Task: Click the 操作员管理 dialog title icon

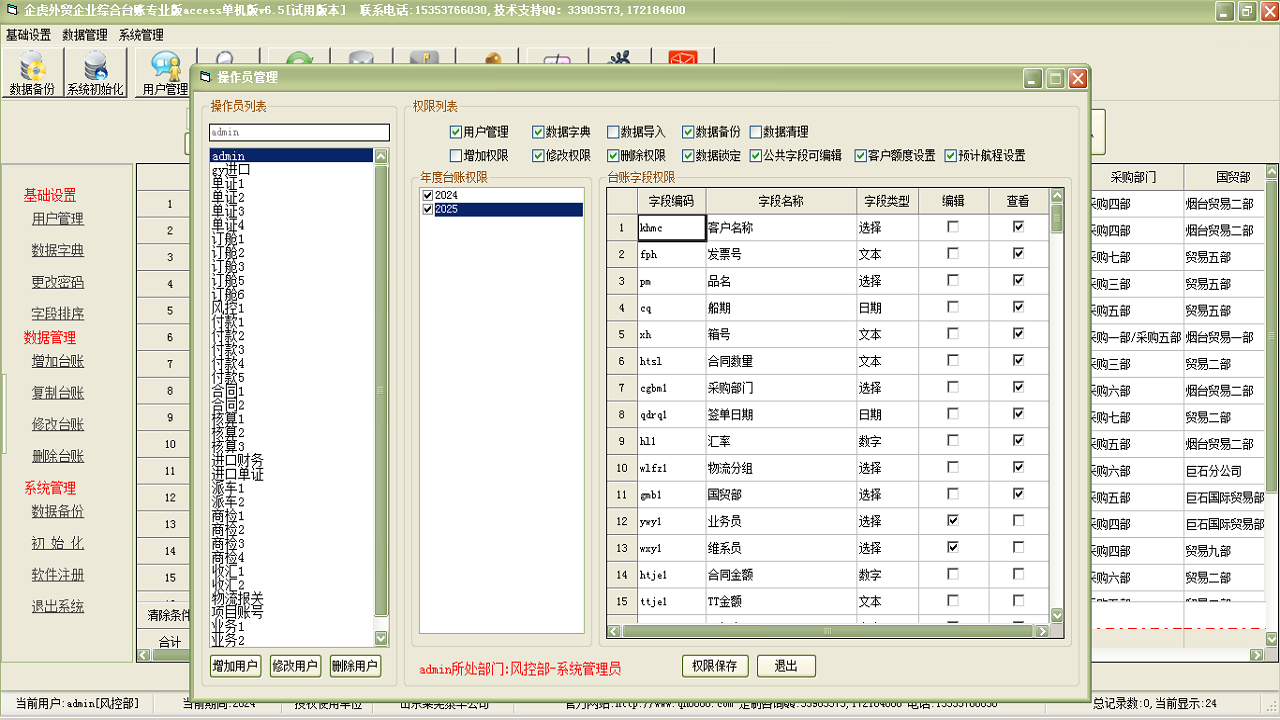Action: point(206,78)
